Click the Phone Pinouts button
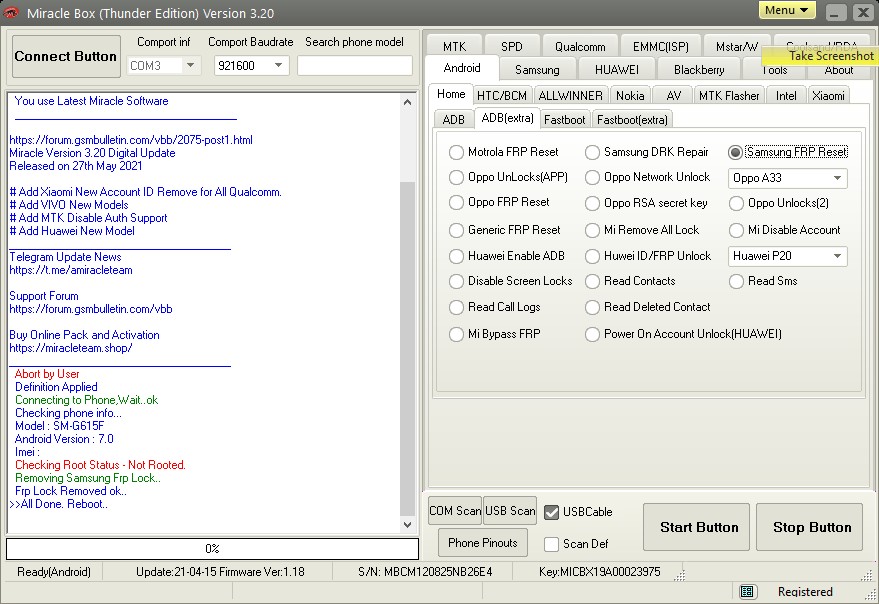 (483, 543)
